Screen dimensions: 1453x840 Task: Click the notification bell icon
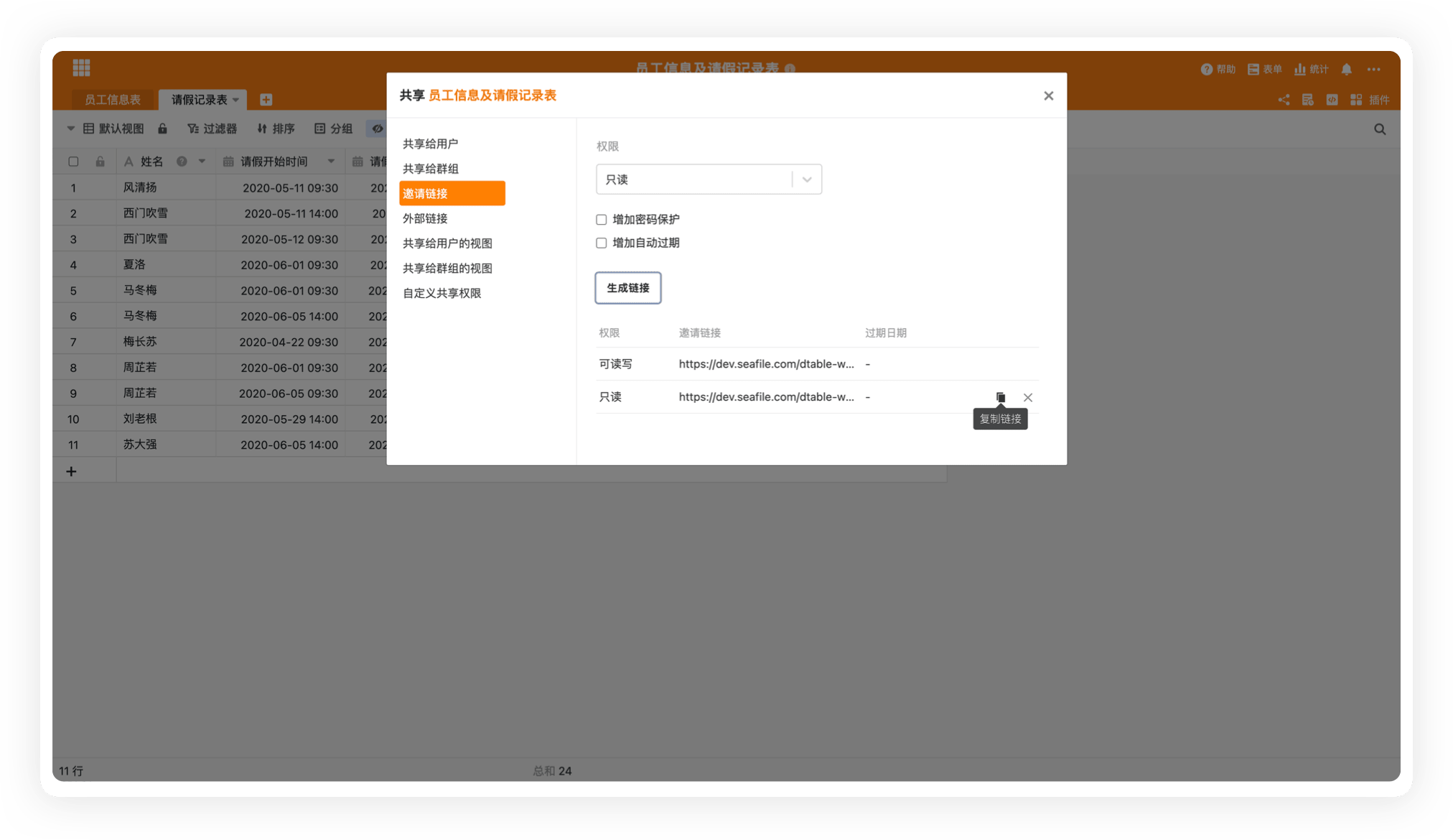[1346, 70]
